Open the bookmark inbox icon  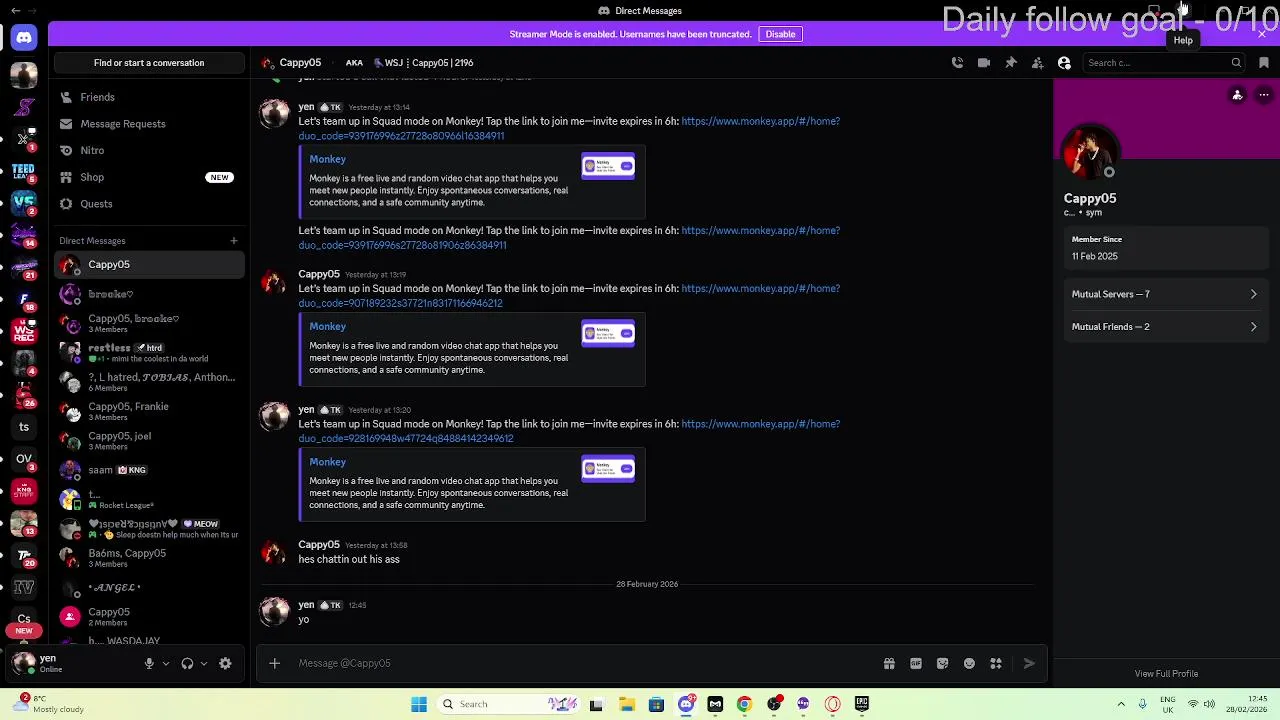pos(1264,63)
